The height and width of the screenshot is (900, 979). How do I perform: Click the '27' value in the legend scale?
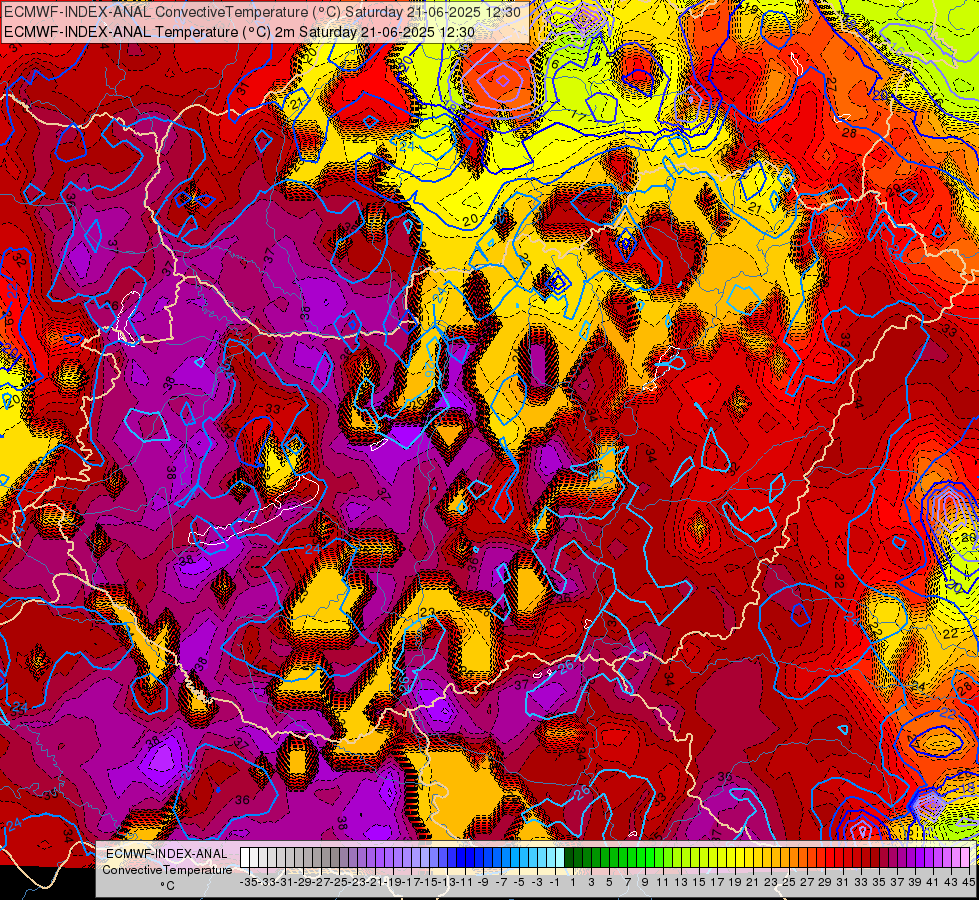tap(807, 883)
